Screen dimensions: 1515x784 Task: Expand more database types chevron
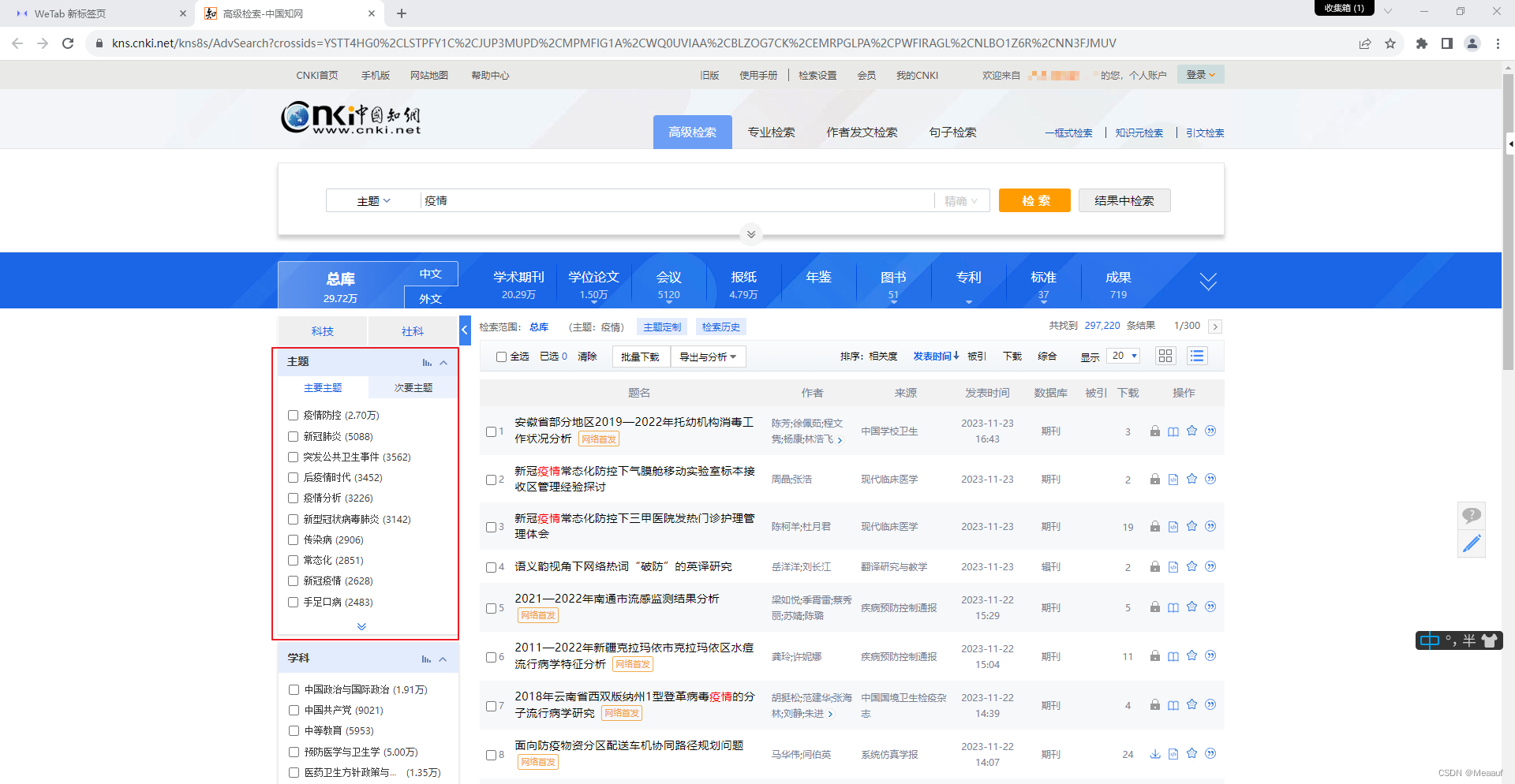point(1208,282)
